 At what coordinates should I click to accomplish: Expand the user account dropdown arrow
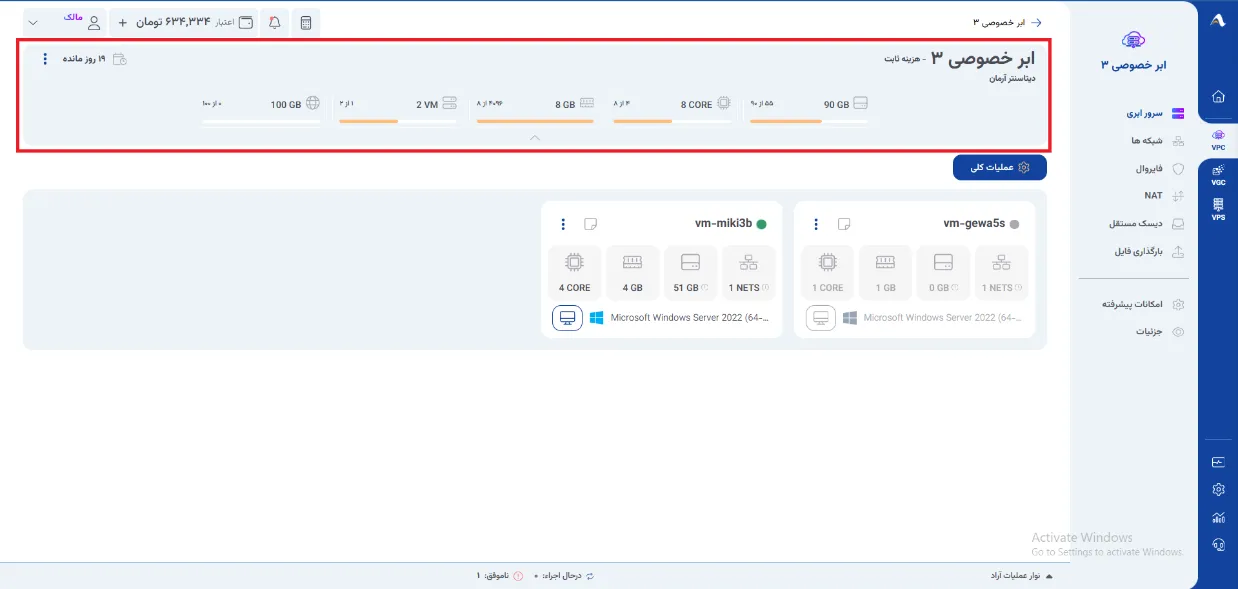pyautogui.click(x=33, y=22)
